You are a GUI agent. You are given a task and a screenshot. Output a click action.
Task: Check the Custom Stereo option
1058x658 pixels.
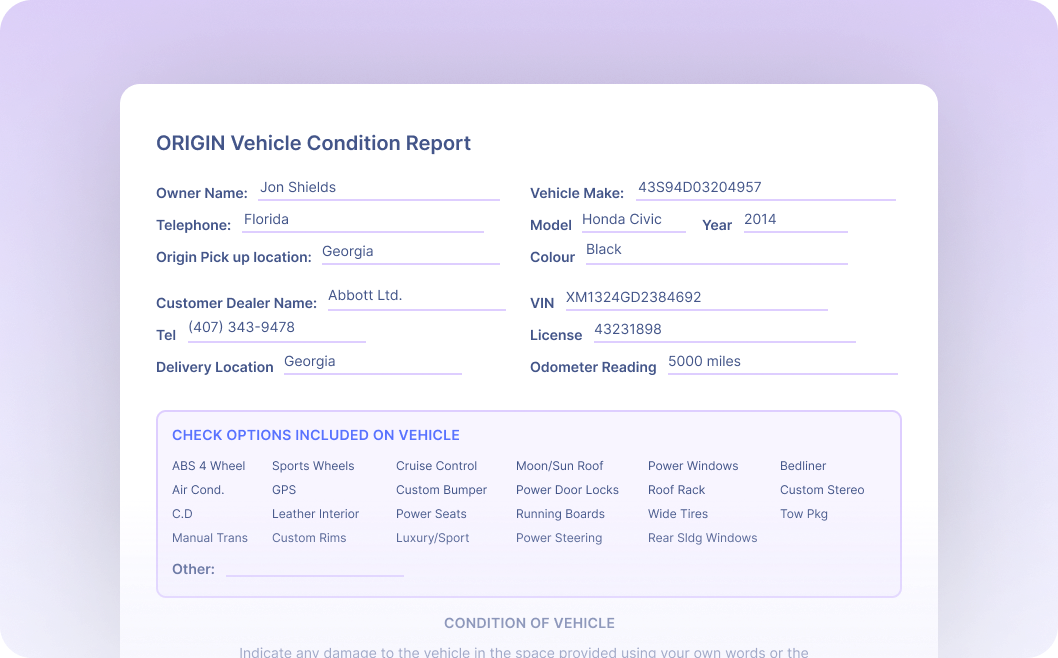point(822,489)
